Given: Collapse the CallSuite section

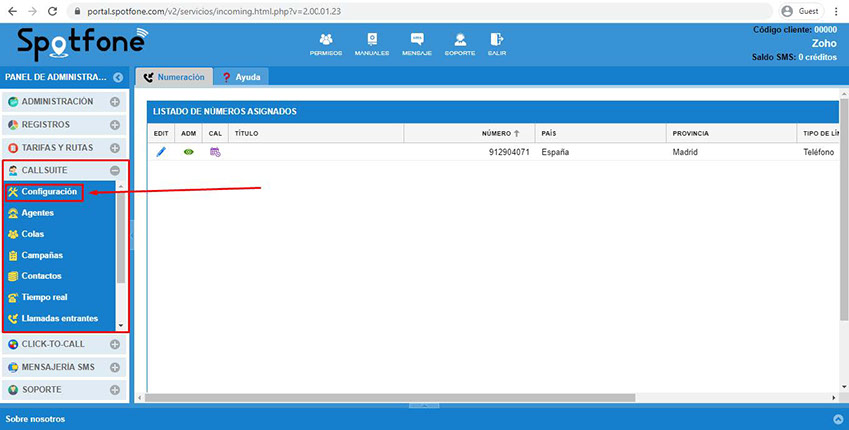Looking at the screenshot, I should pos(115,171).
